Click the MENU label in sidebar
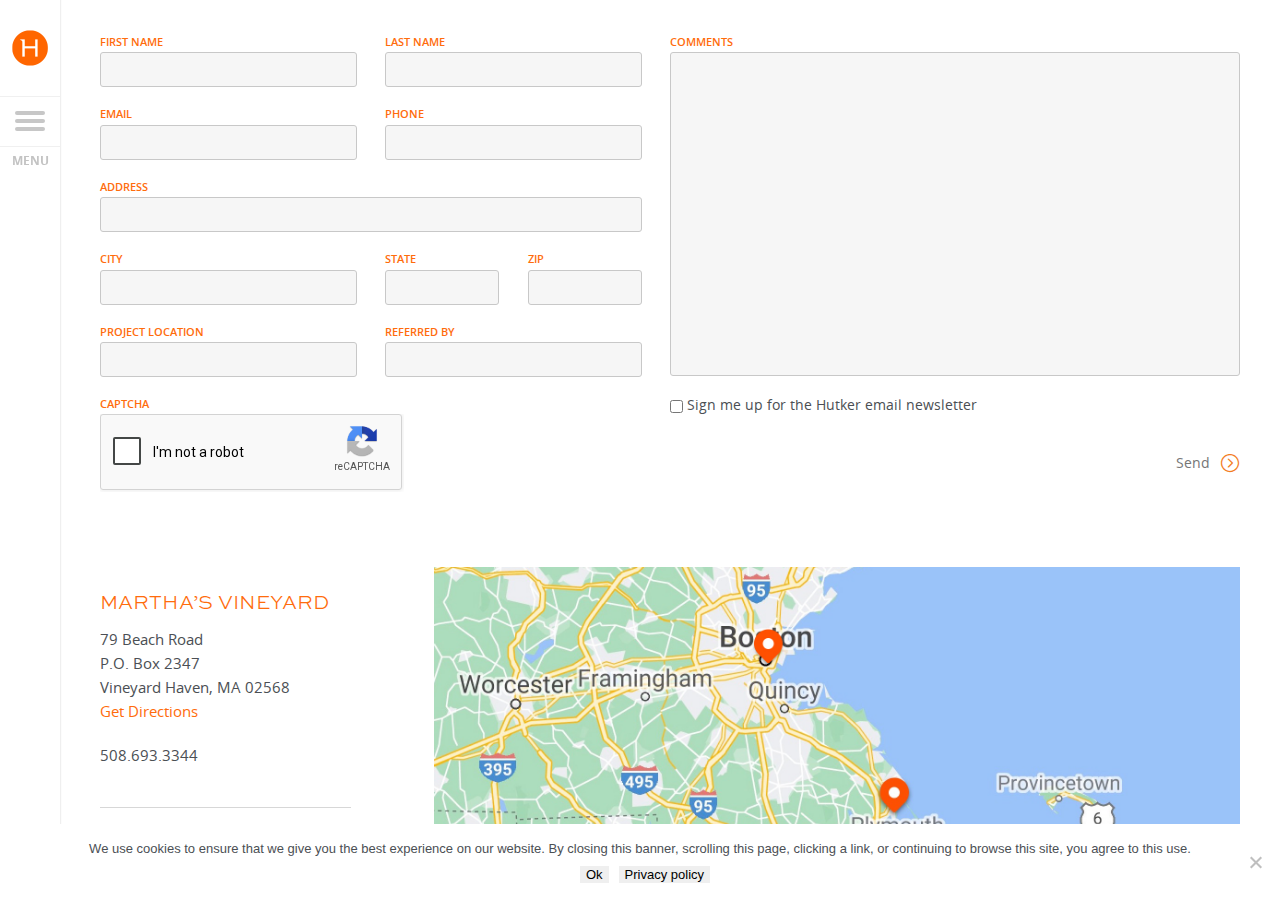Image resolution: width=1280 pixels, height=900 pixels. pyautogui.click(x=30, y=161)
